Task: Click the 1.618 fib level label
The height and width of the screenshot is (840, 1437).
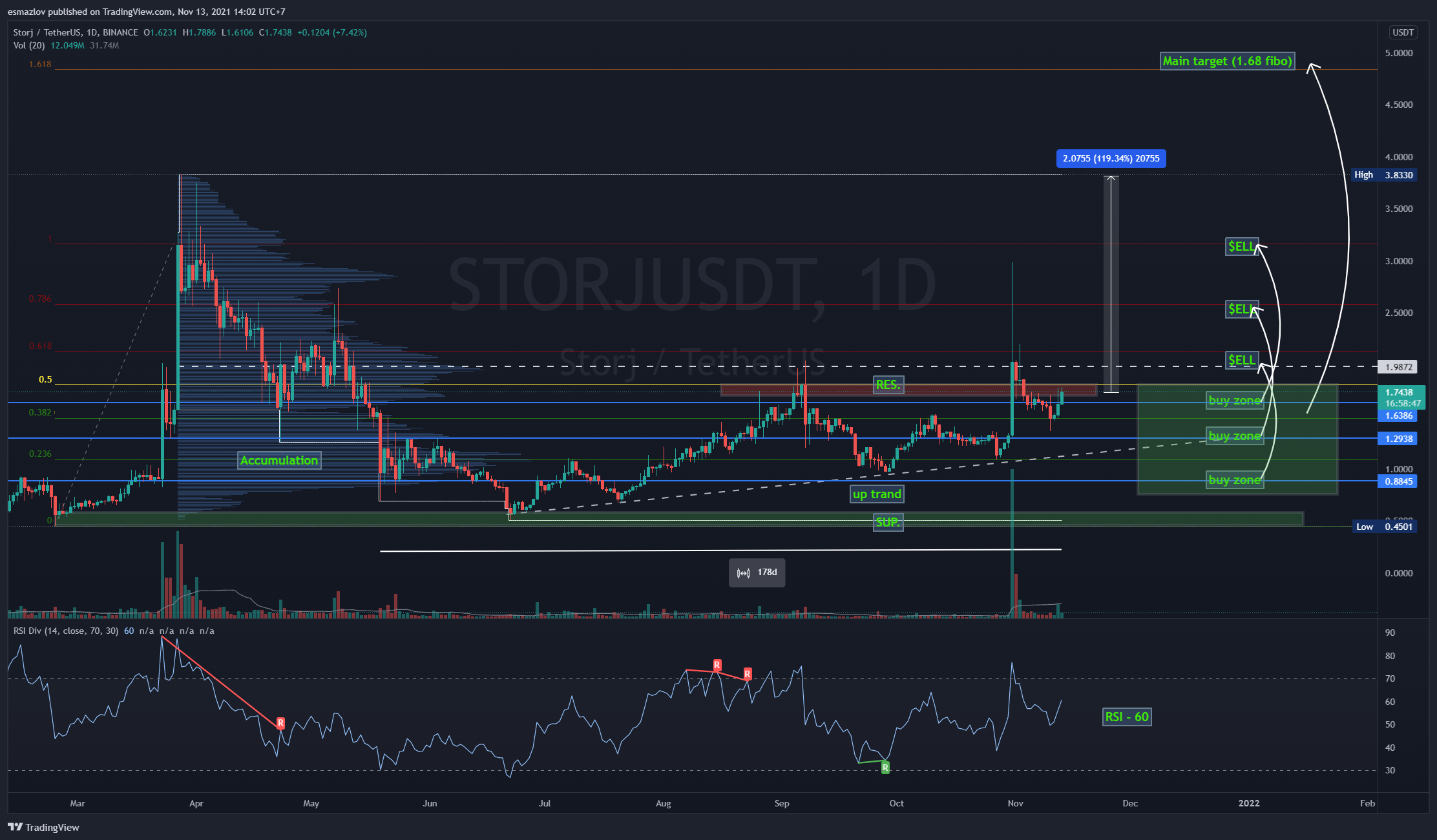Action: point(40,64)
